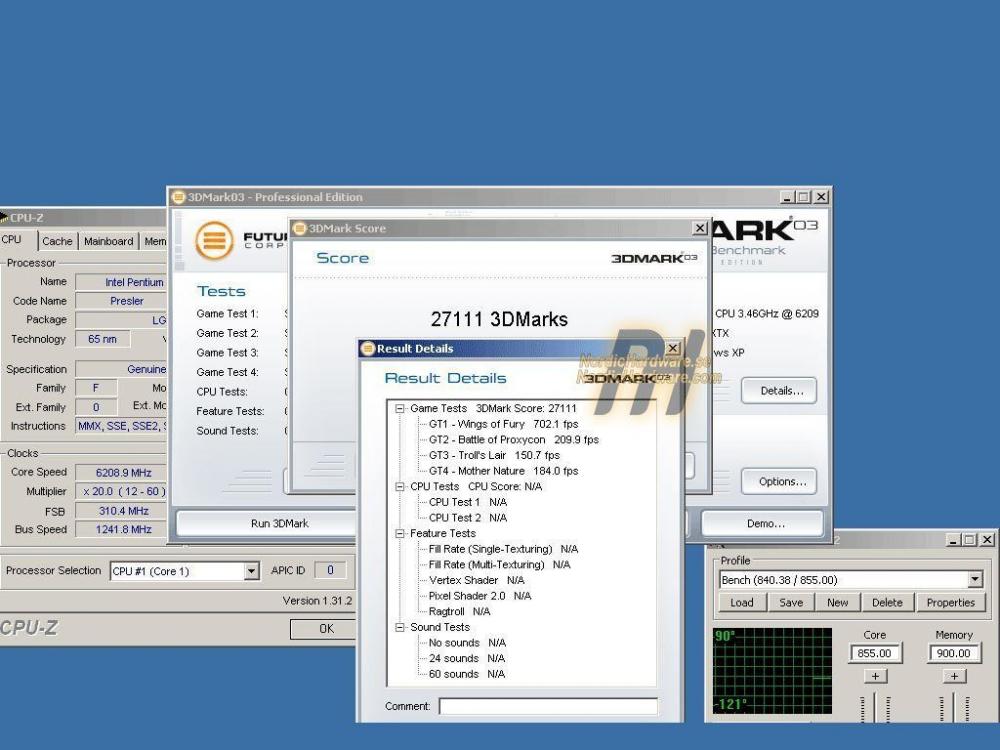
Task: Click the Comment text field
Action: coord(548,707)
